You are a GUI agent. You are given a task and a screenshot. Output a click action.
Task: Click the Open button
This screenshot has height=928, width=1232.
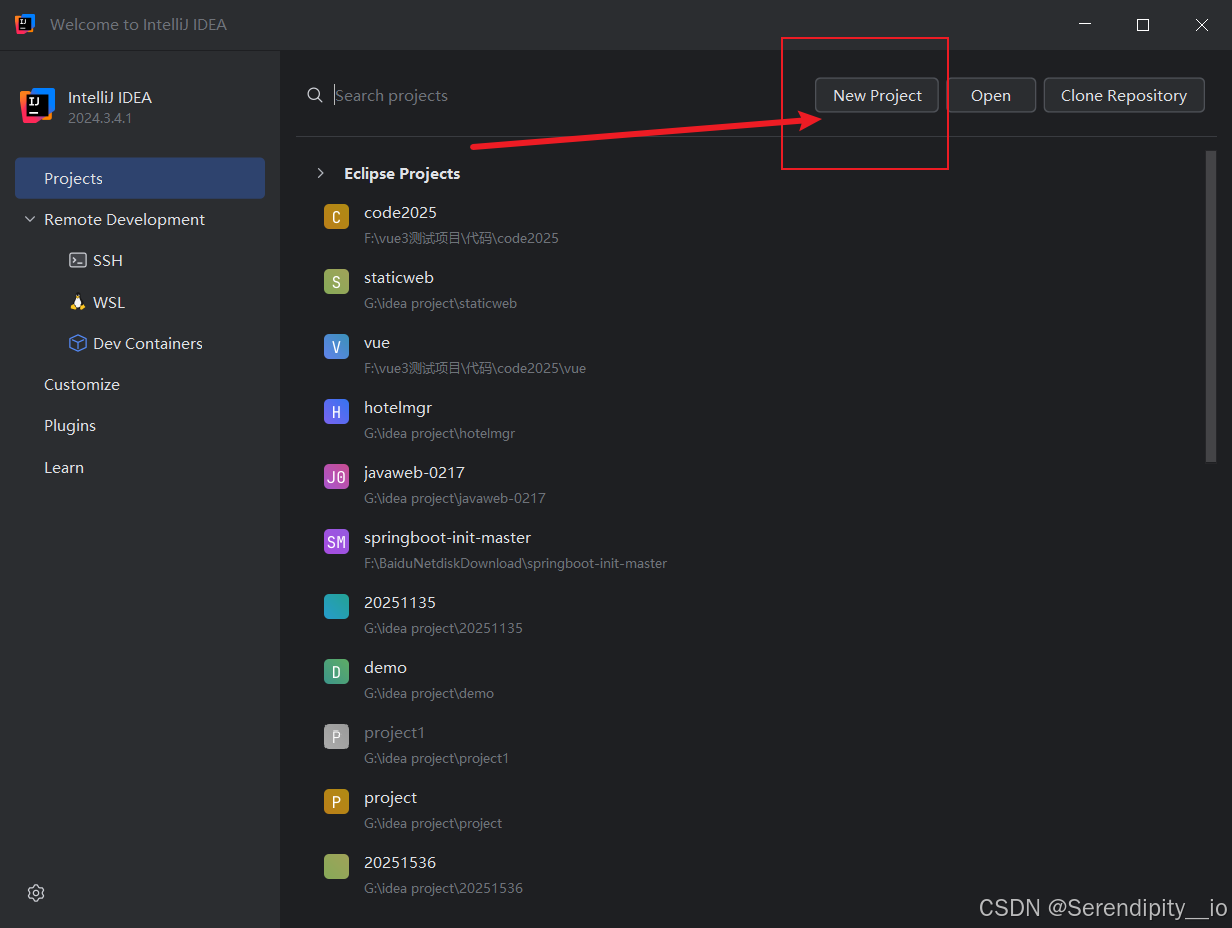point(991,95)
